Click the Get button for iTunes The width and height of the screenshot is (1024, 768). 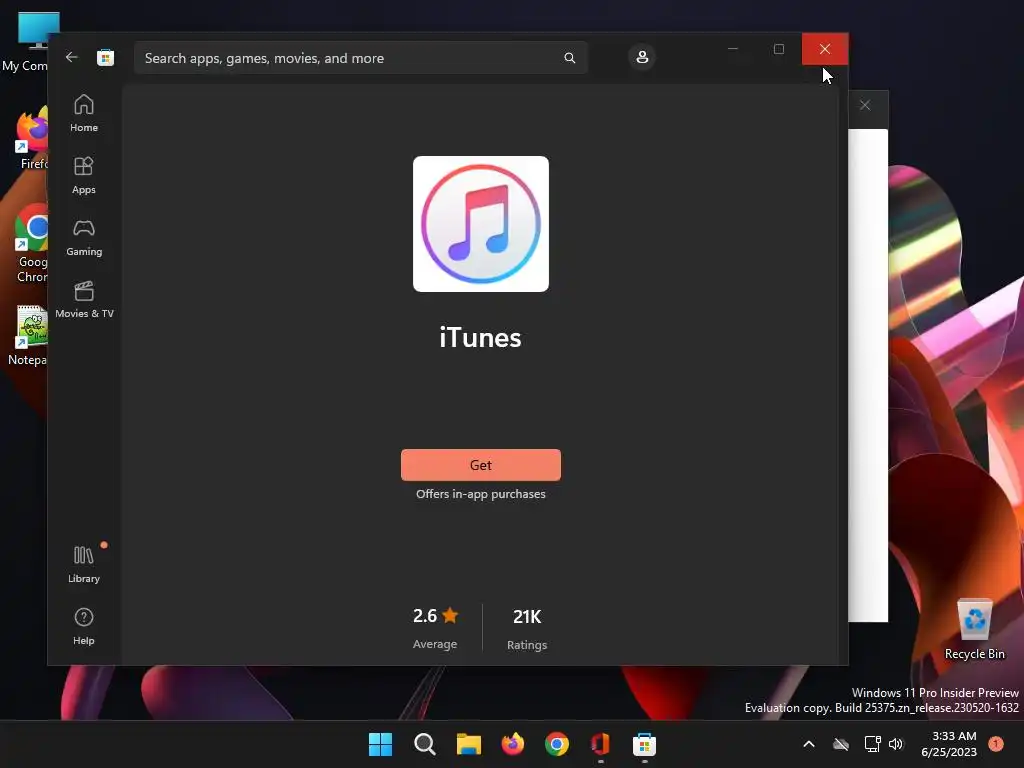(481, 465)
